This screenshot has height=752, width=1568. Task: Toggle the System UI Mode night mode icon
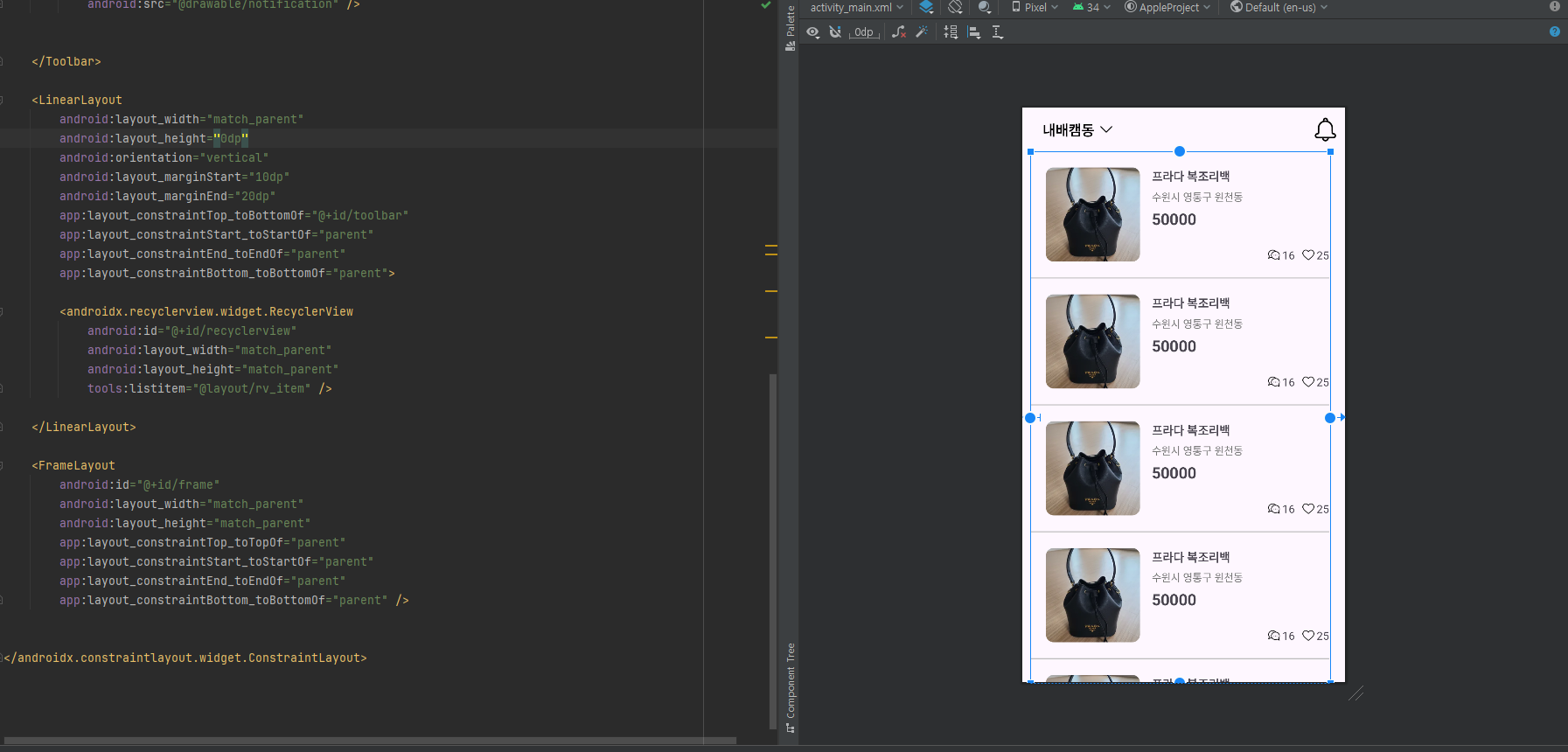pos(985,7)
